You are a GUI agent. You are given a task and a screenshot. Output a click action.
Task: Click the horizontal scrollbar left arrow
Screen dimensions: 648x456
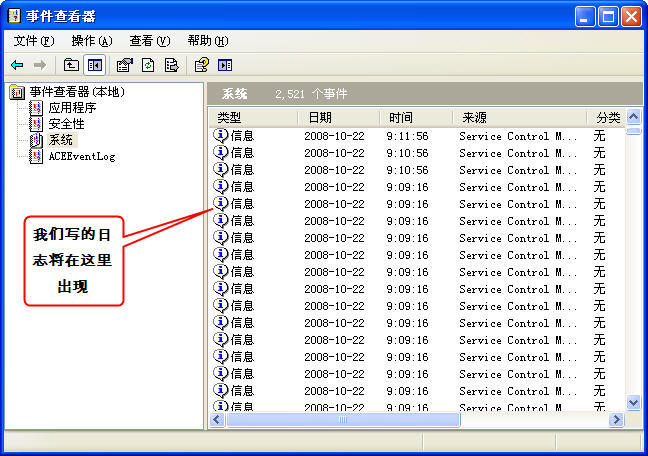(x=217, y=420)
